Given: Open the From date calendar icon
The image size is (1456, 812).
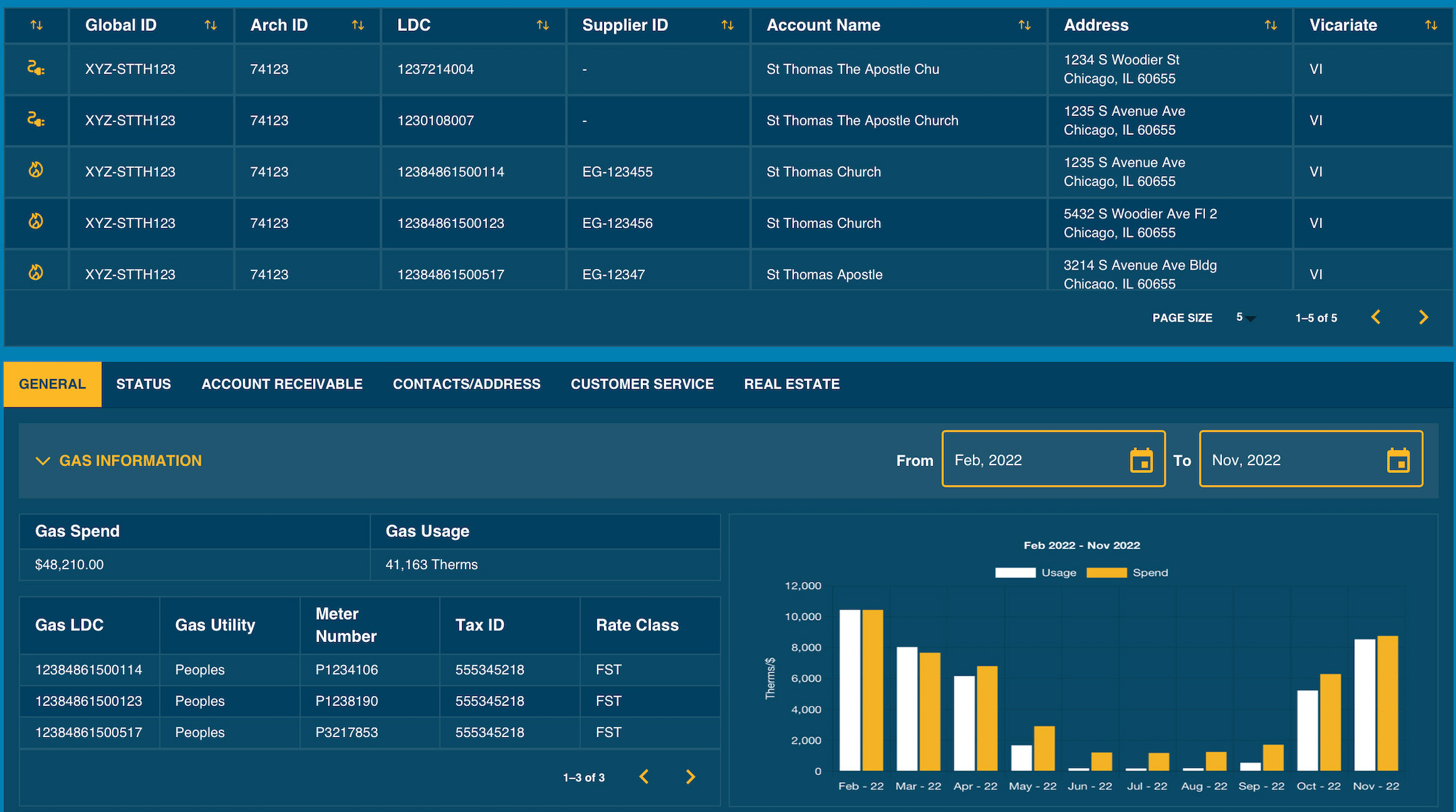Looking at the screenshot, I should click(1141, 460).
